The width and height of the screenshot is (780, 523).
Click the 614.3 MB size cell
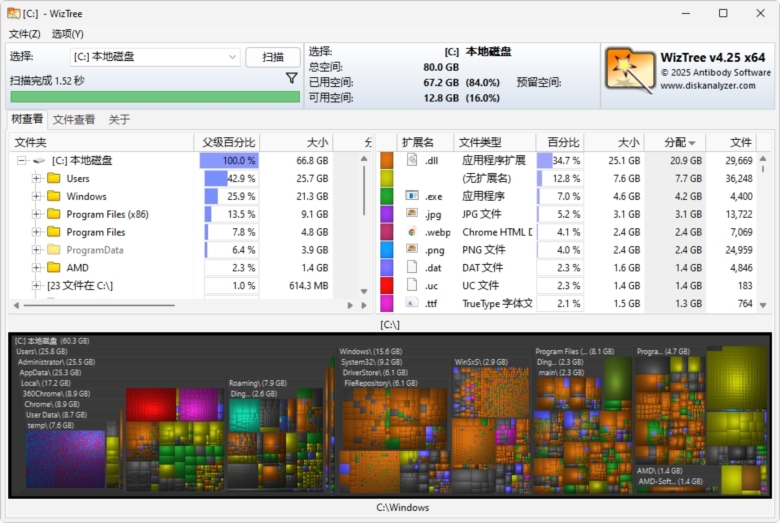click(308, 286)
